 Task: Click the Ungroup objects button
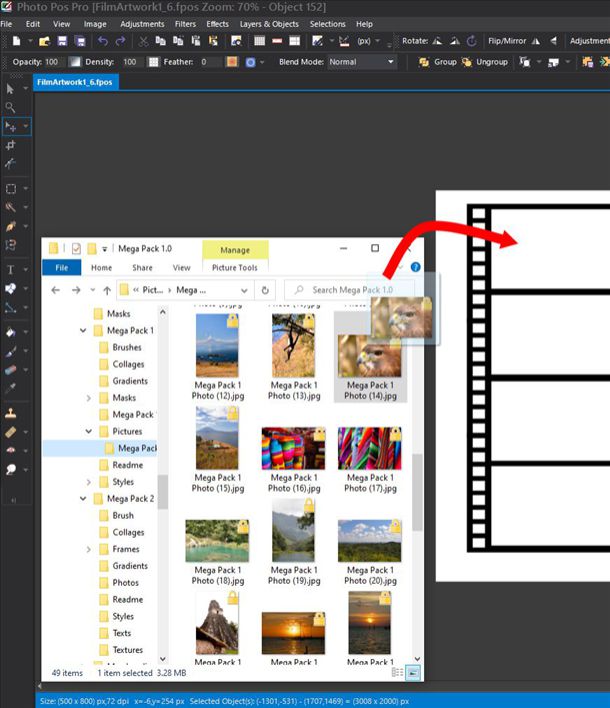pyautogui.click(x=485, y=62)
